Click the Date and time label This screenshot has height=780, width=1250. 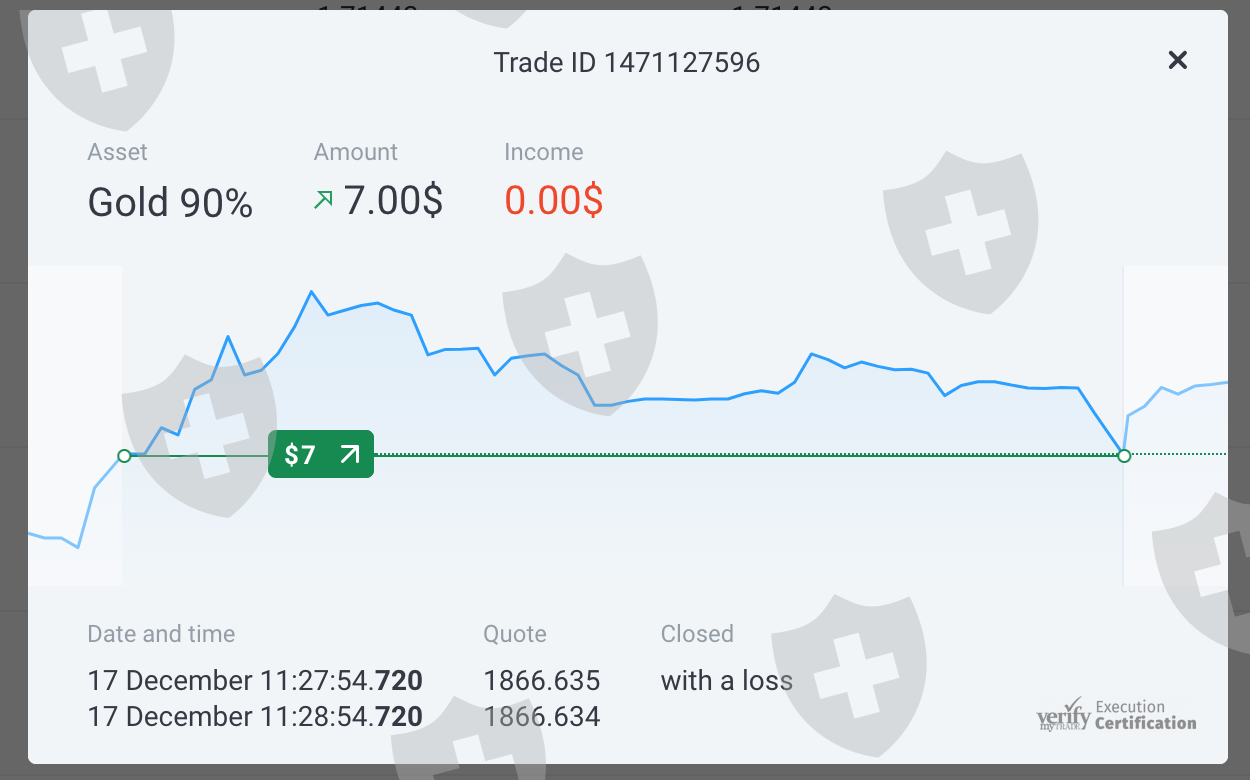tap(161, 634)
